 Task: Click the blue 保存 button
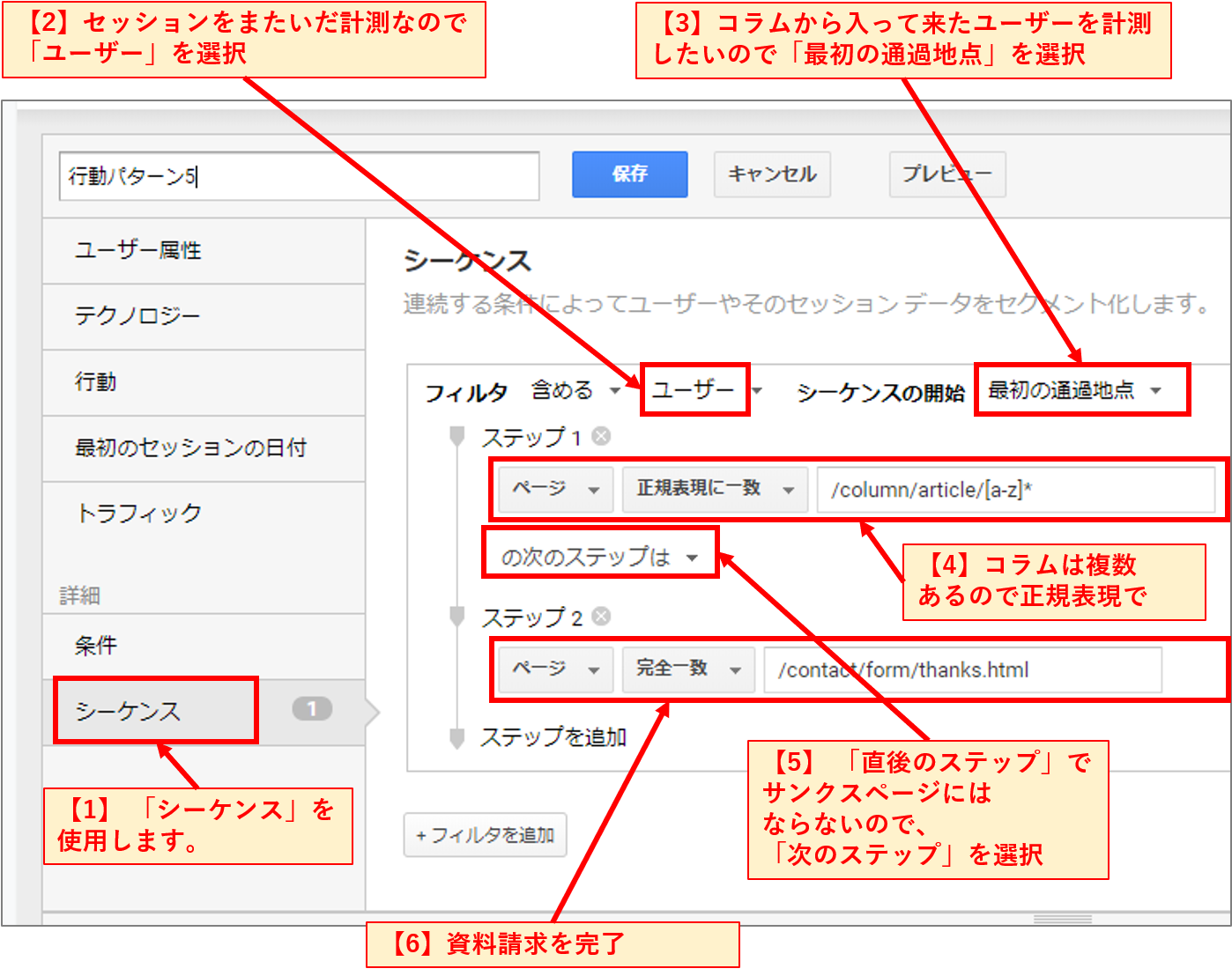pos(629,174)
